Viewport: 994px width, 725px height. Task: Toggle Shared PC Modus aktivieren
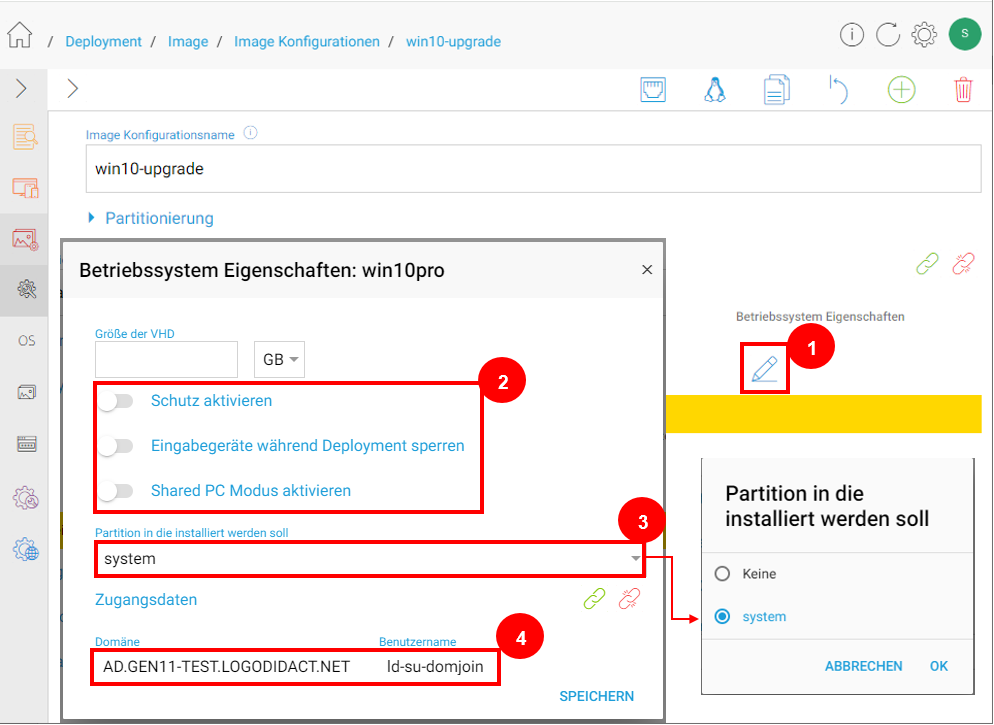(x=115, y=491)
